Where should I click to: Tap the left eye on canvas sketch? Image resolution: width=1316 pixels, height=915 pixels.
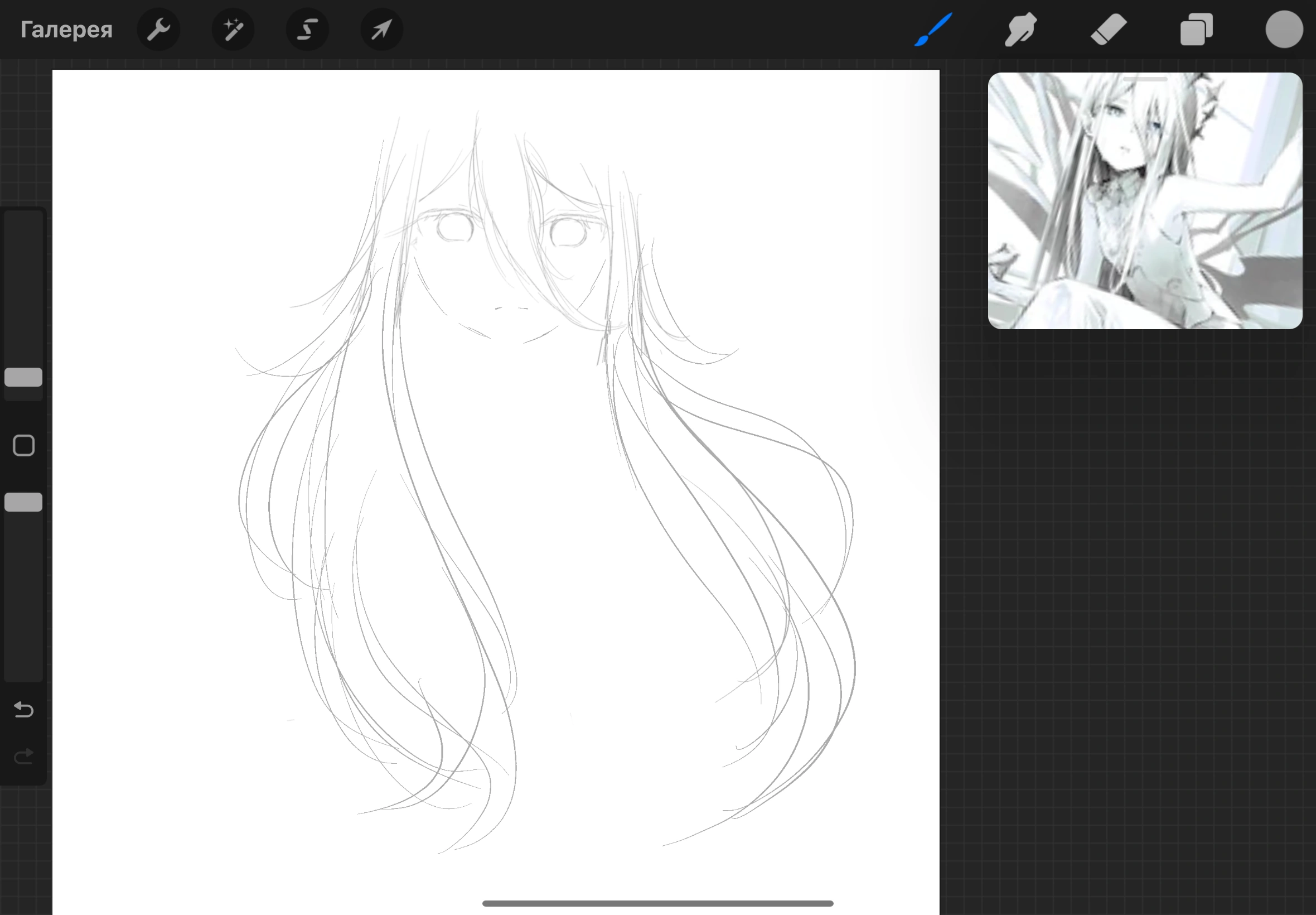pos(455,228)
